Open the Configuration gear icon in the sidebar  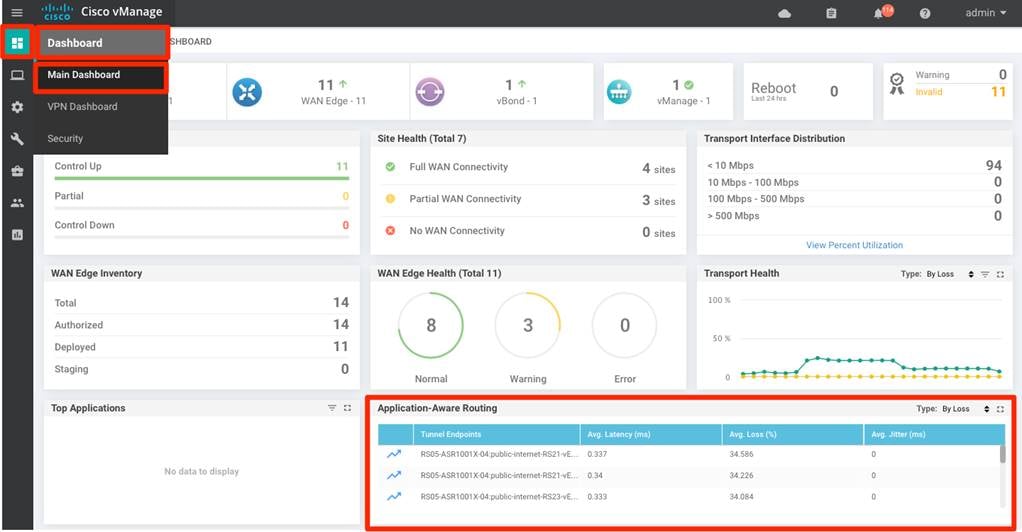(17, 107)
